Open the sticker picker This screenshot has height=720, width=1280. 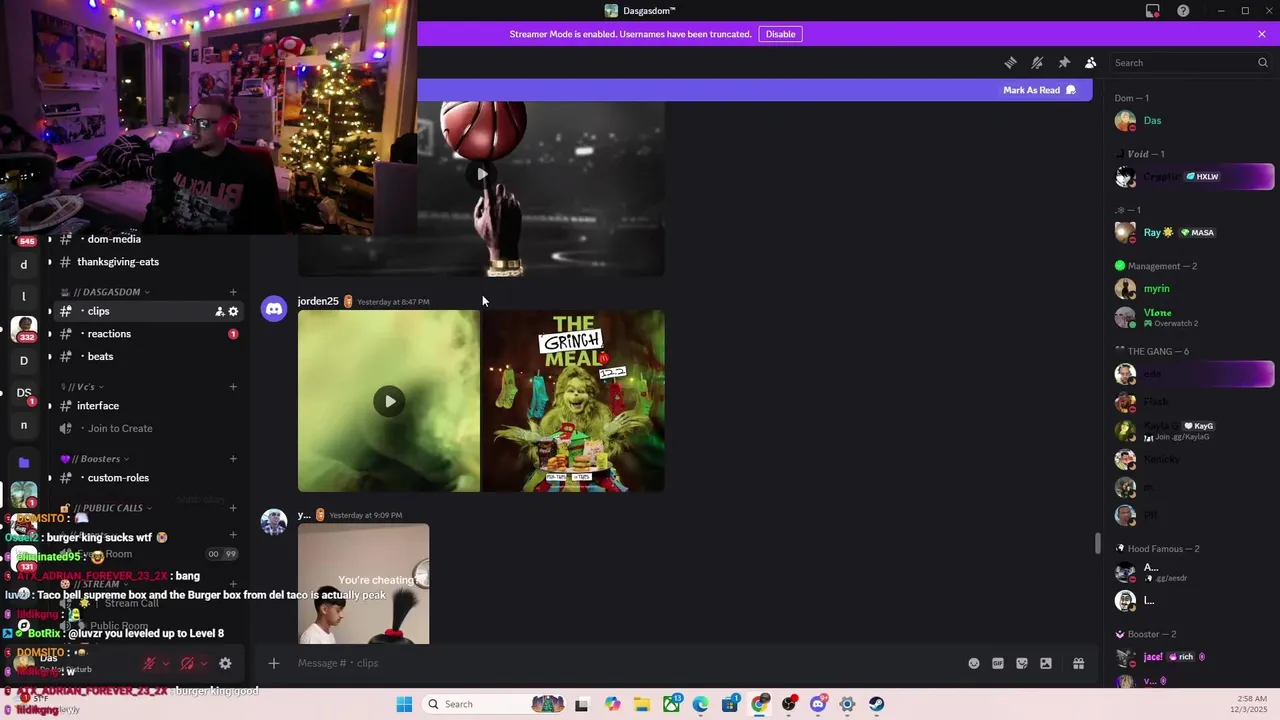(1022, 663)
